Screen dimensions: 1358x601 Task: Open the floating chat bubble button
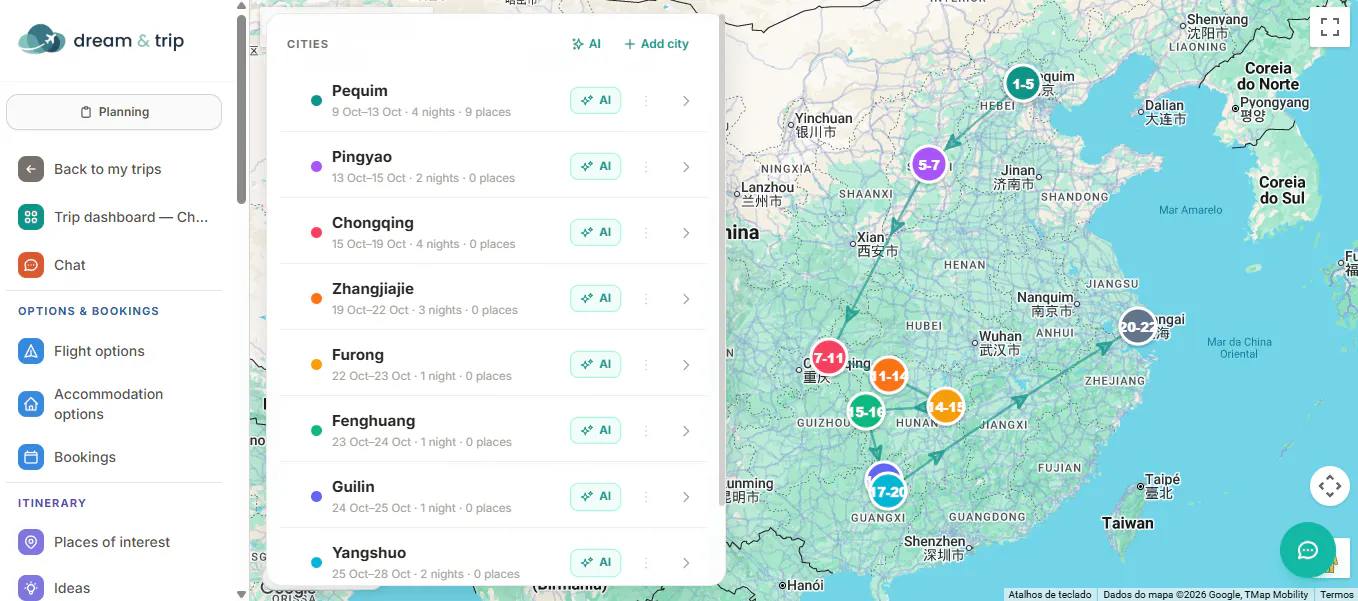click(x=1308, y=550)
